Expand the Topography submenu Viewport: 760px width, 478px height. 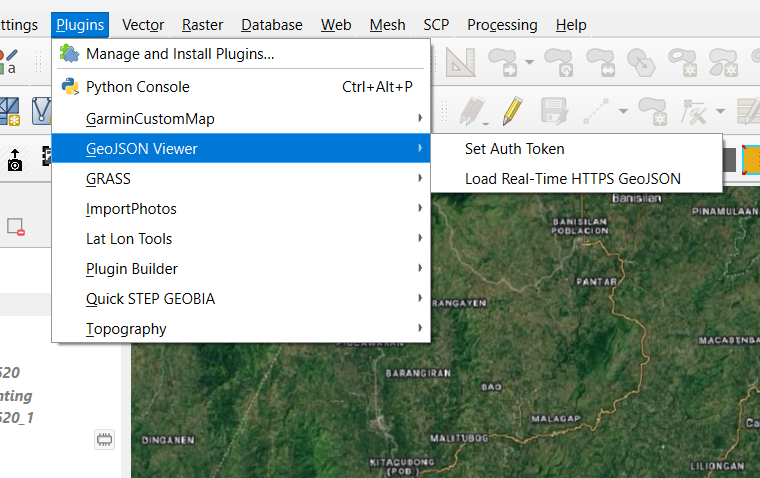[241, 329]
